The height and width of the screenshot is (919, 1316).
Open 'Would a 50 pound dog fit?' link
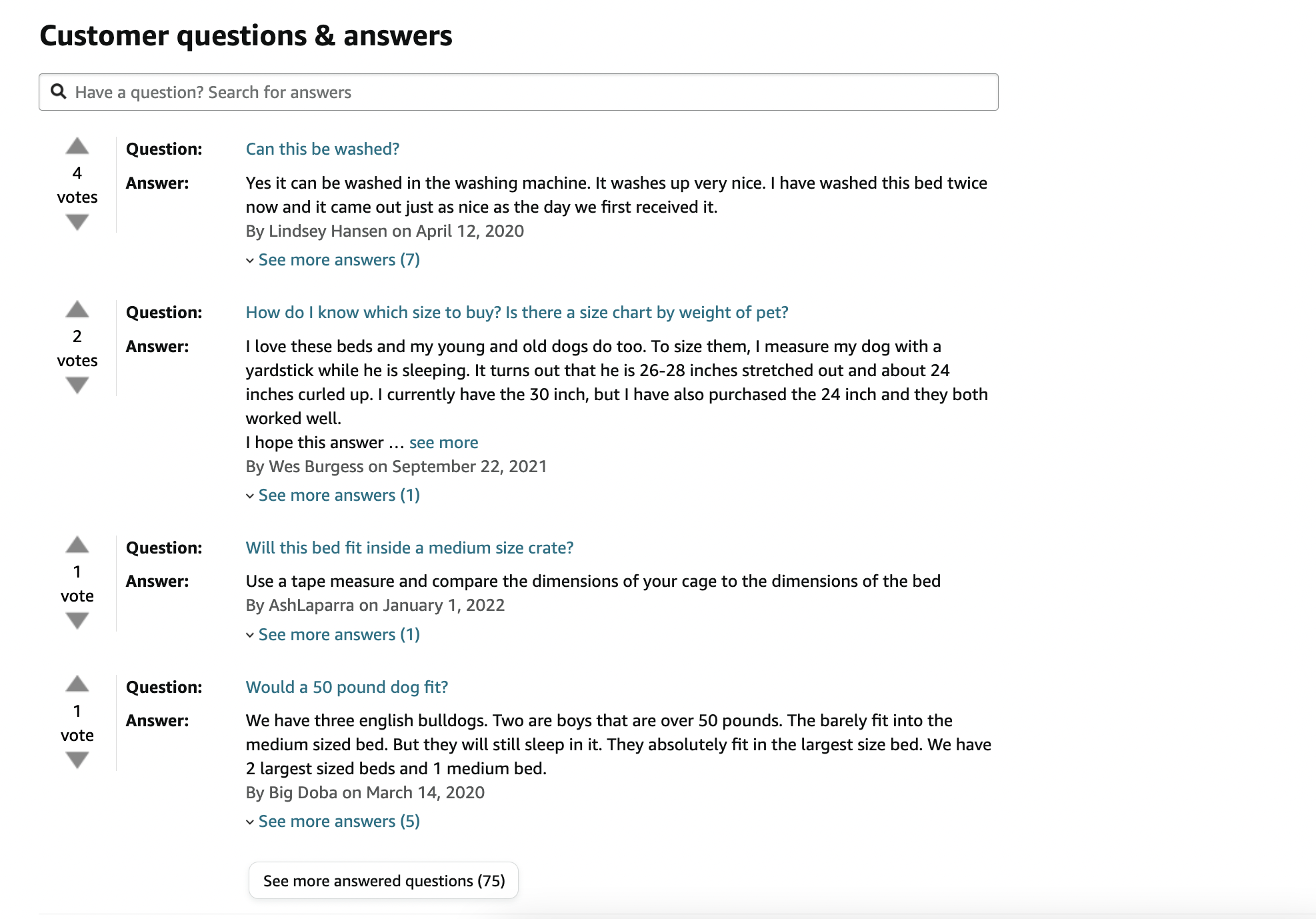347,687
